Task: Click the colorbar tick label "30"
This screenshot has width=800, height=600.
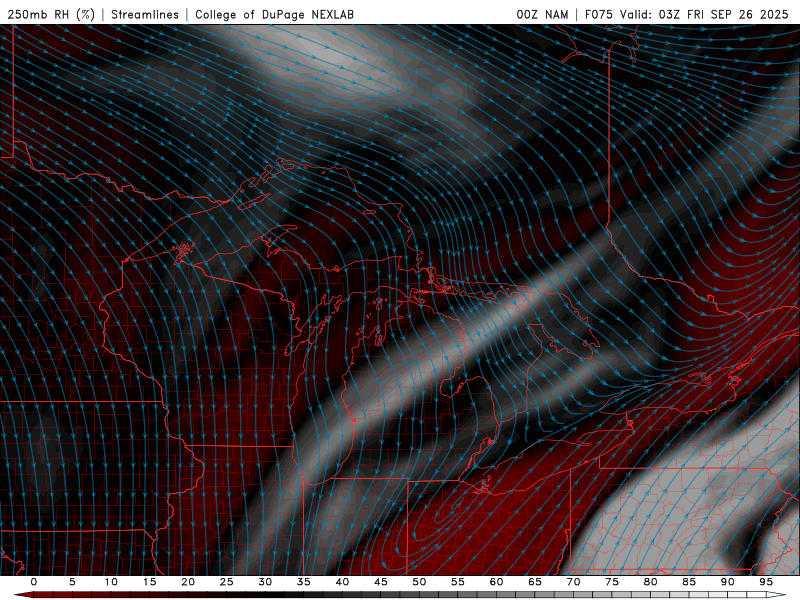Action: pyautogui.click(x=265, y=582)
